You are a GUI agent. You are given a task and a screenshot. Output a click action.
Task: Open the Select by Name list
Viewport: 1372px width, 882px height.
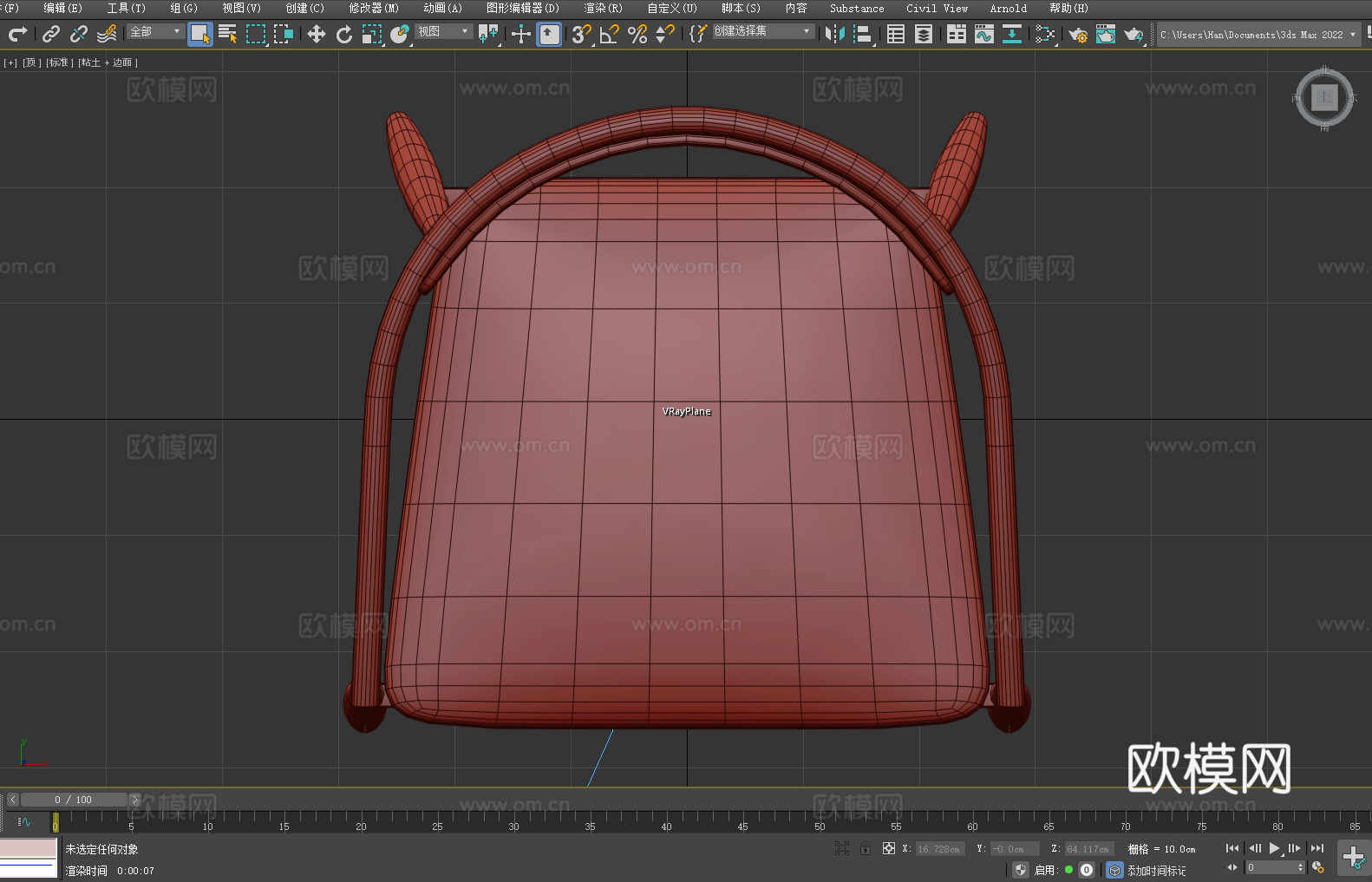227,34
